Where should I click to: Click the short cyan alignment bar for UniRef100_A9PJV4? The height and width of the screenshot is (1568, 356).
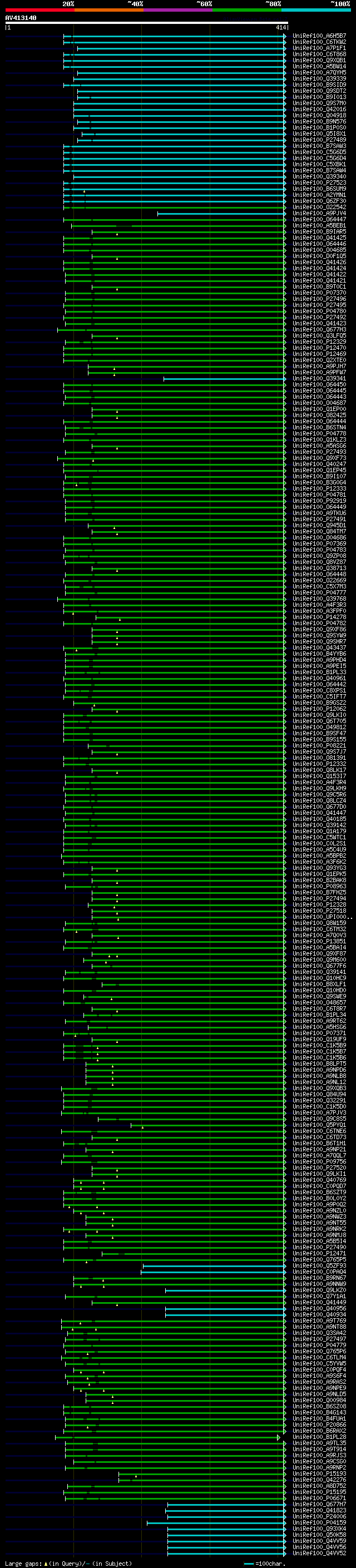[221, 214]
